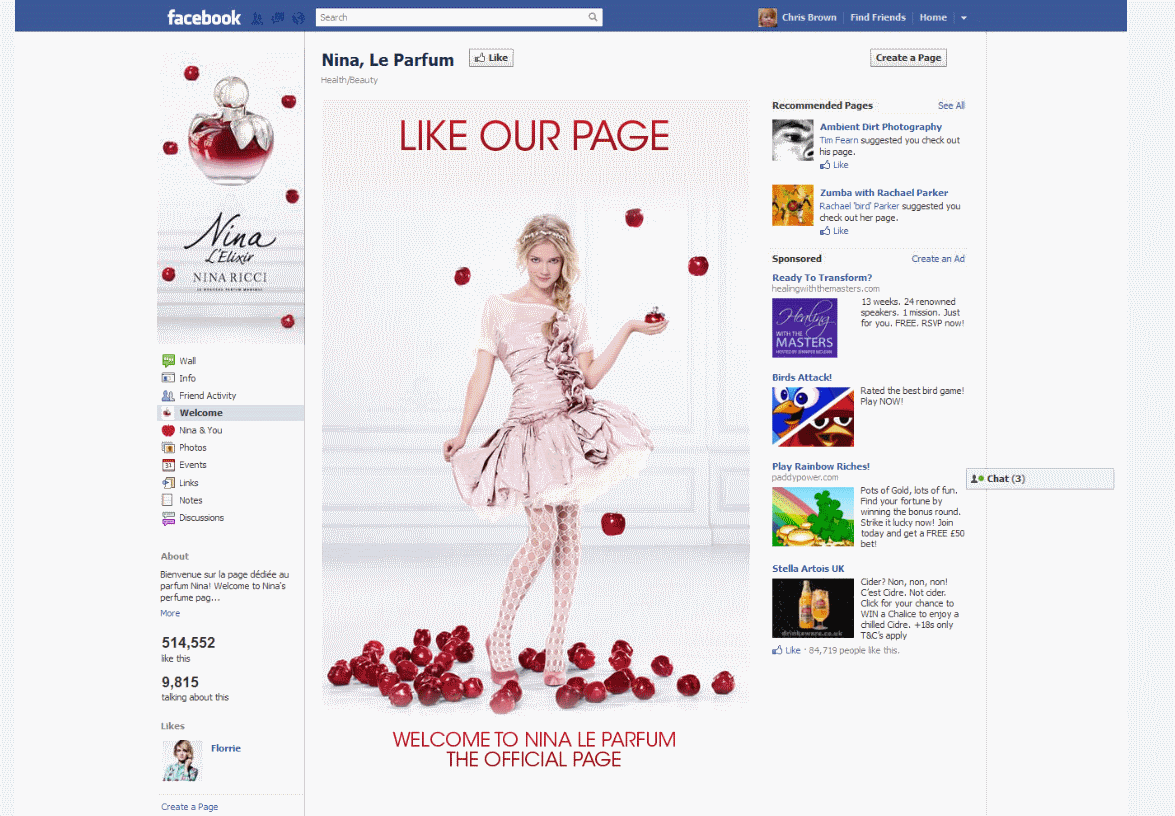Expand About text with More link
The height and width of the screenshot is (816, 1175).
(170, 613)
